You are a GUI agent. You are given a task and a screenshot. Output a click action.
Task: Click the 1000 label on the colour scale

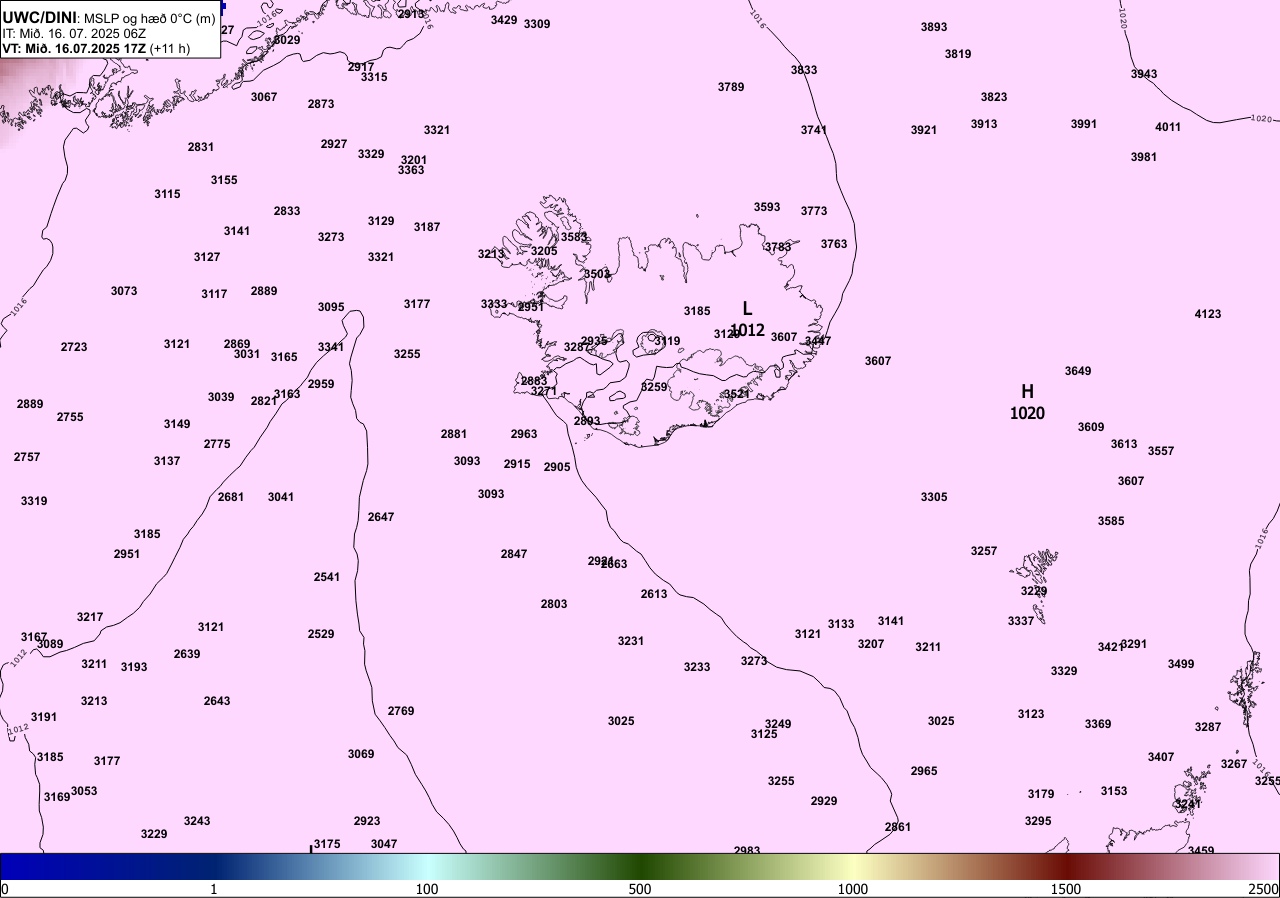(853, 889)
